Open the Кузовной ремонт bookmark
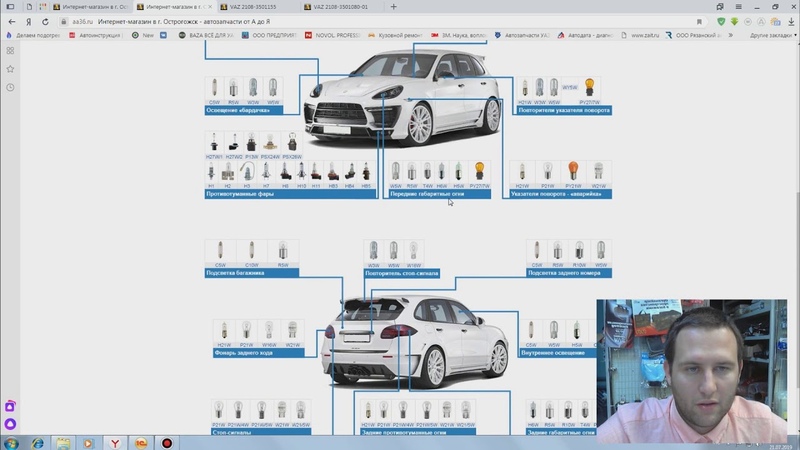The image size is (800, 450). point(395,35)
